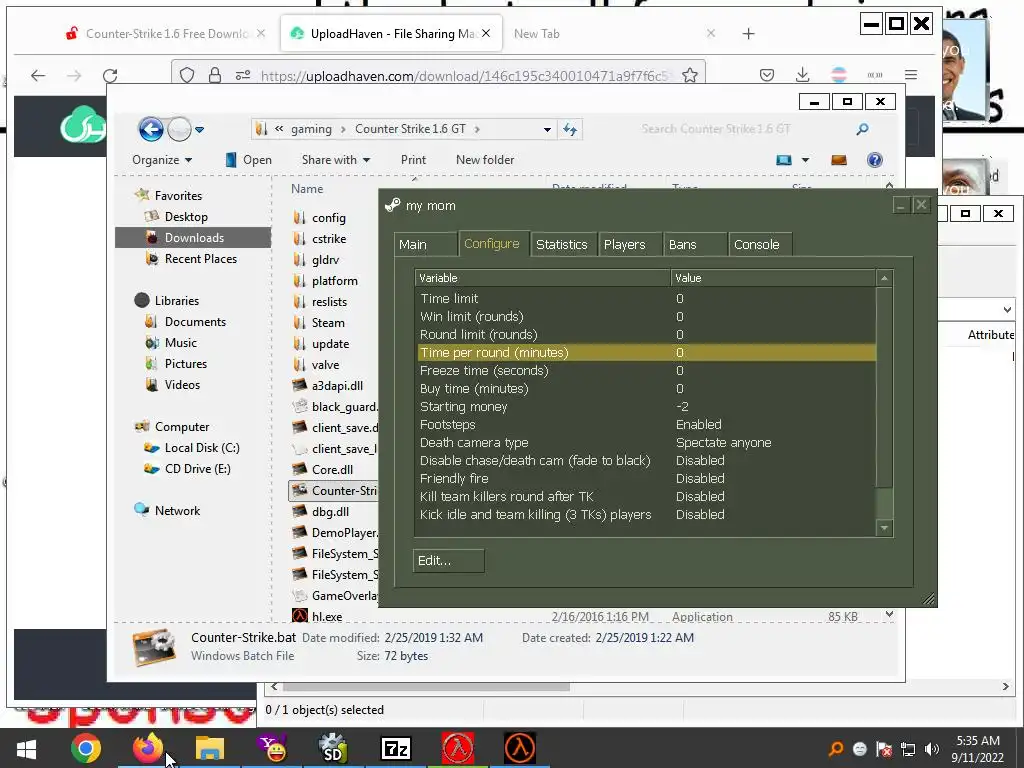The width and height of the screenshot is (1024, 768).
Task: Select the Footsteps variable row
Action: point(645,424)
